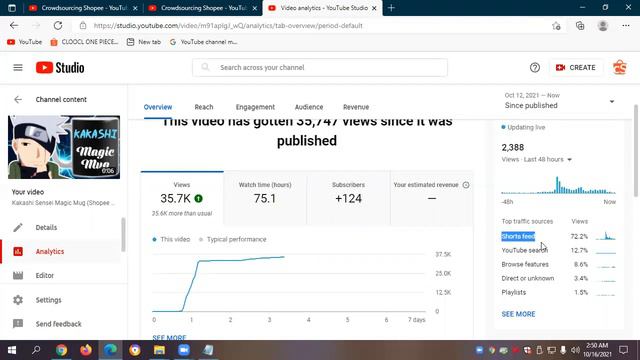Open the Kakashi Magic Mug video thumbnail

coord(64,147)
